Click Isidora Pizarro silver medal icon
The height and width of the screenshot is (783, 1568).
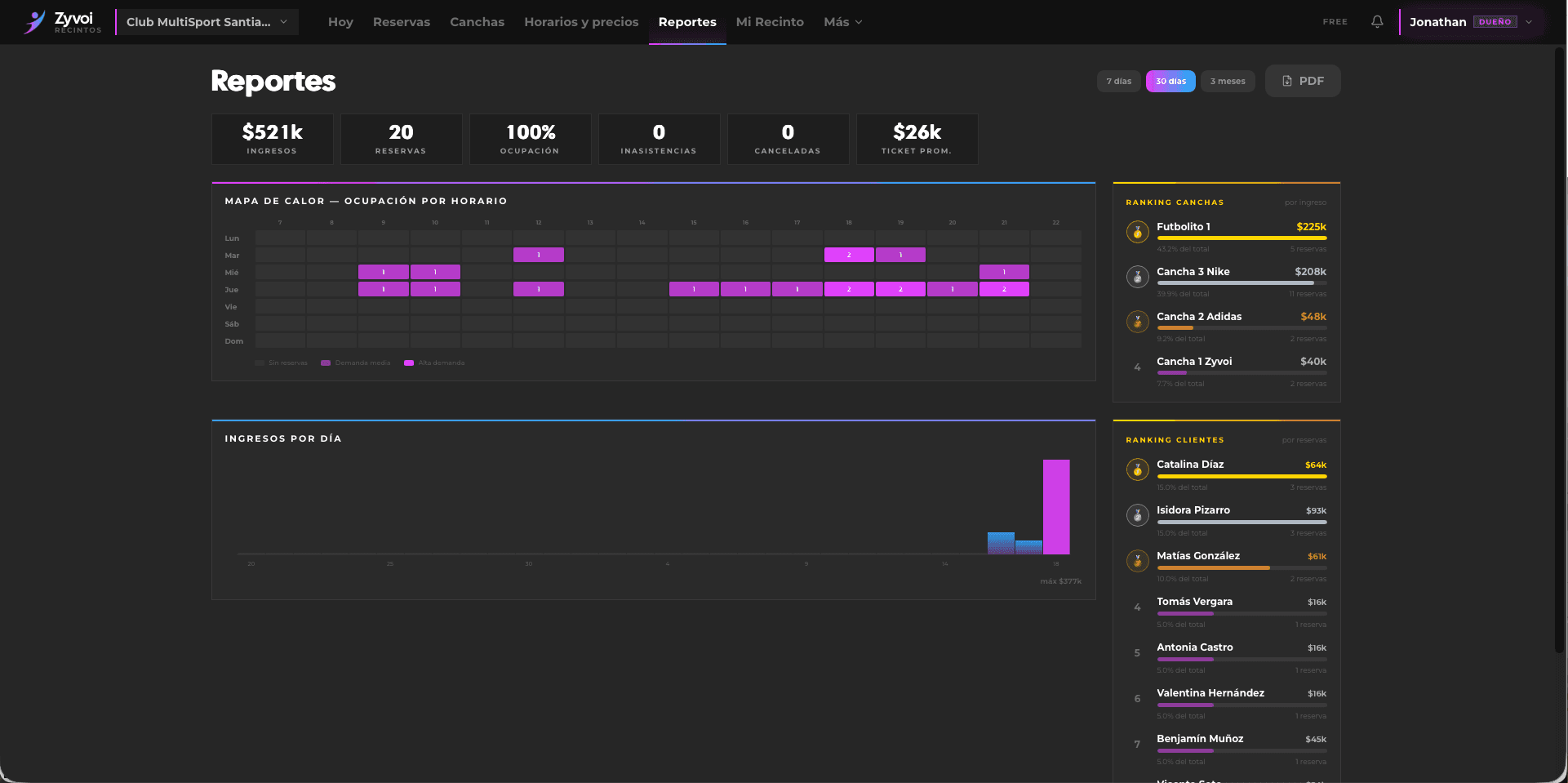pos(1137,515)
